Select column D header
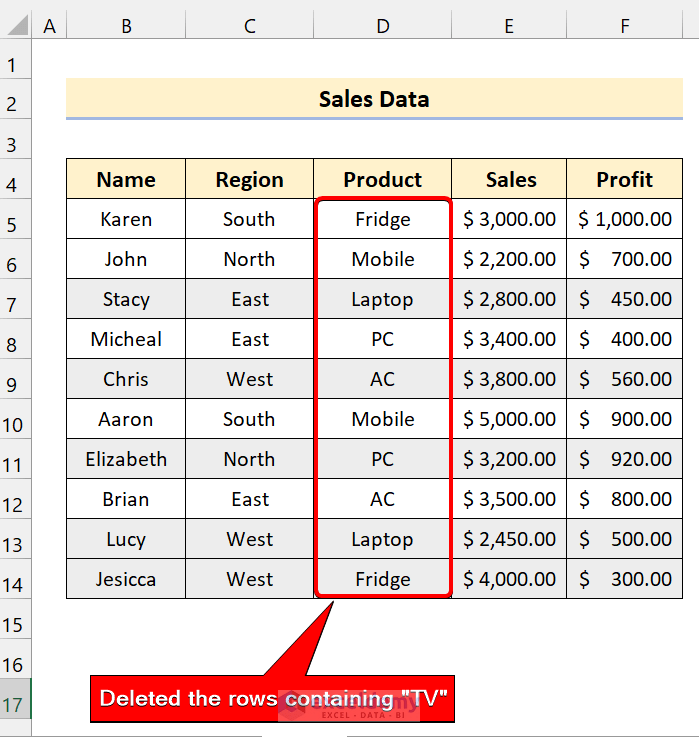This screenshot has height=737, width=699. [x=383, y=26]
